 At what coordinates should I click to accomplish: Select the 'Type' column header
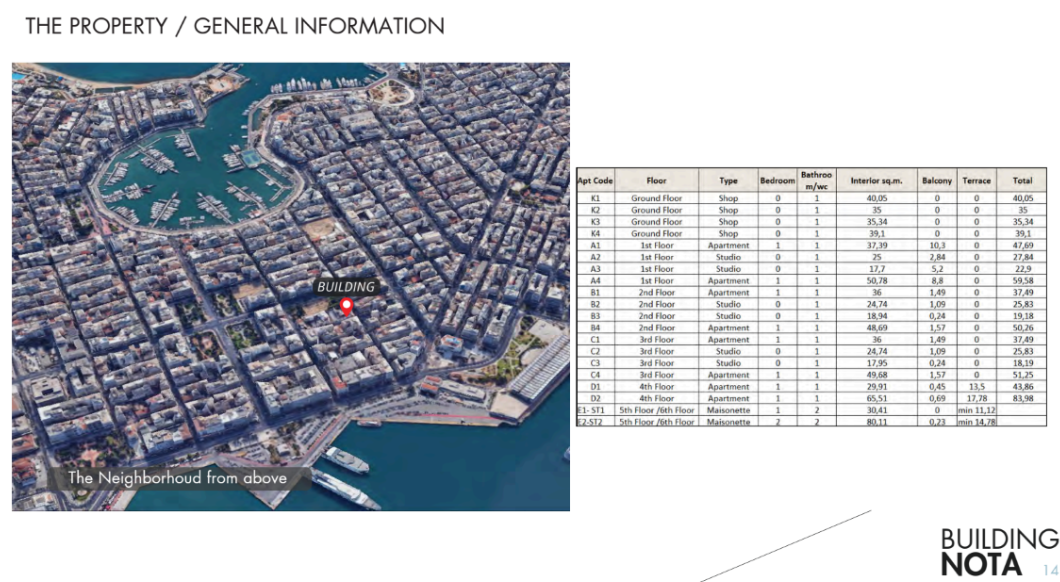[x=728, y=181]
